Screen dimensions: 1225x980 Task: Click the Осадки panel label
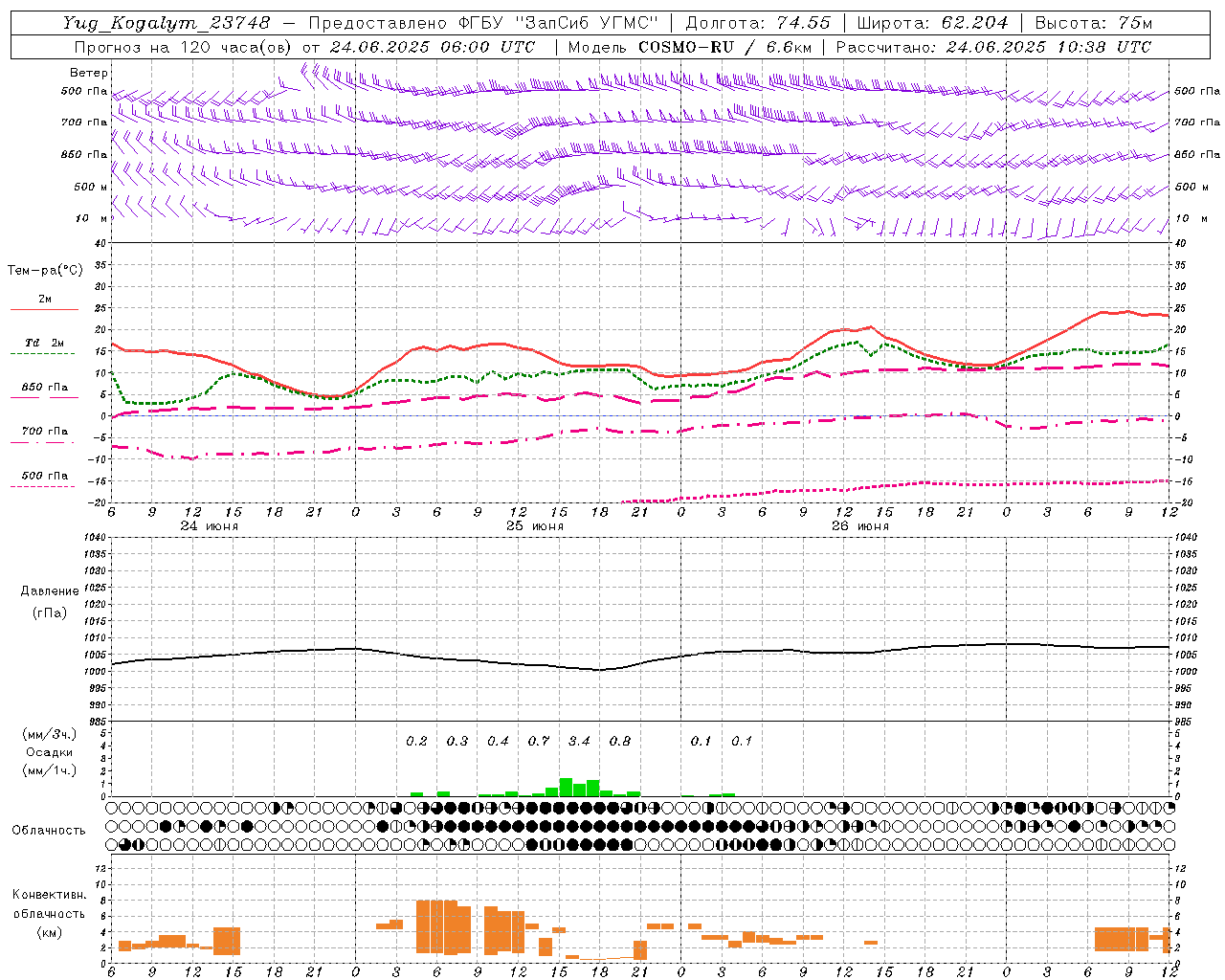pos(50,752)
